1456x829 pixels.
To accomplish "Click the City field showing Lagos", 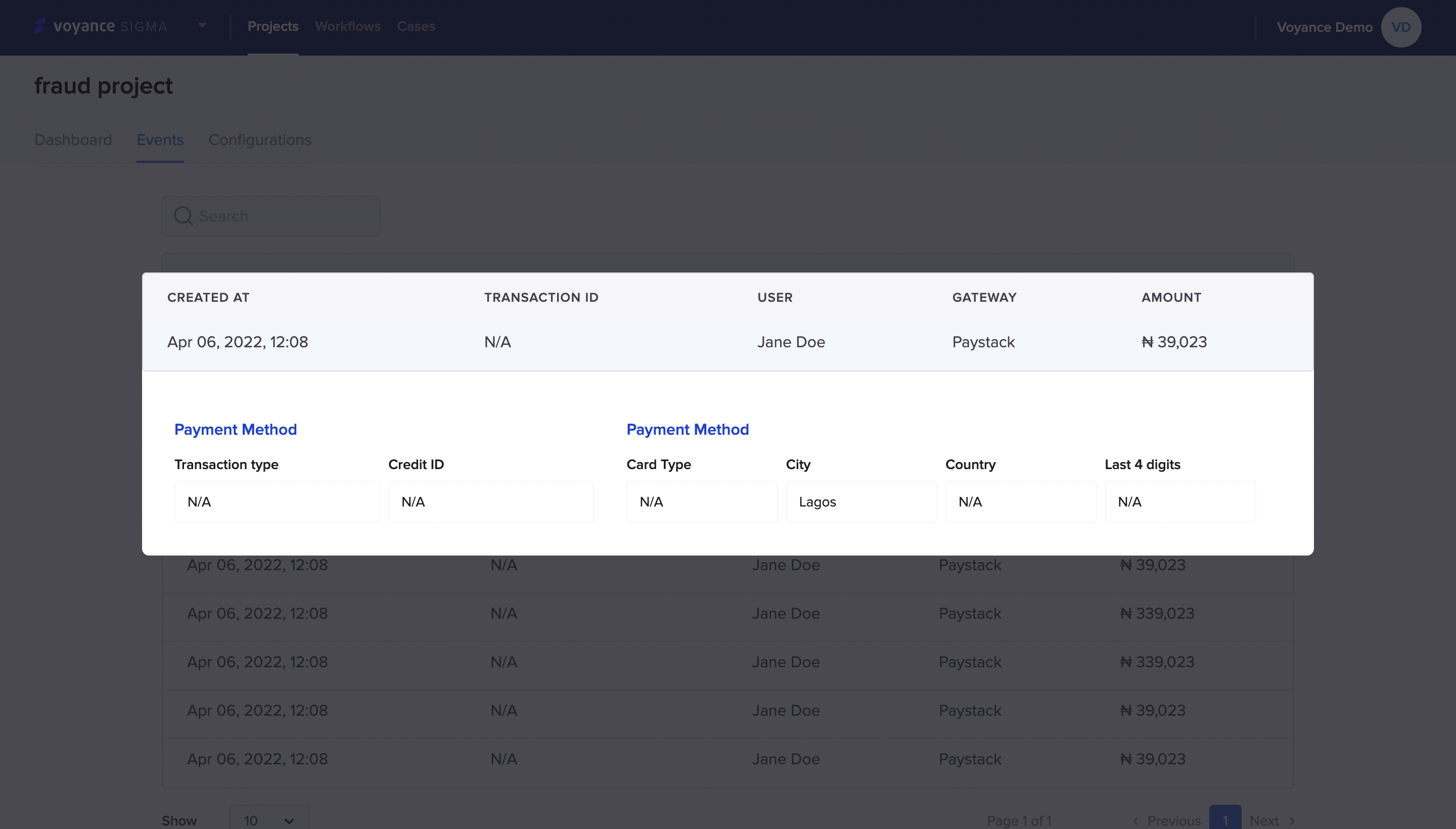I will pyautogui.click(x=861, y=501).
